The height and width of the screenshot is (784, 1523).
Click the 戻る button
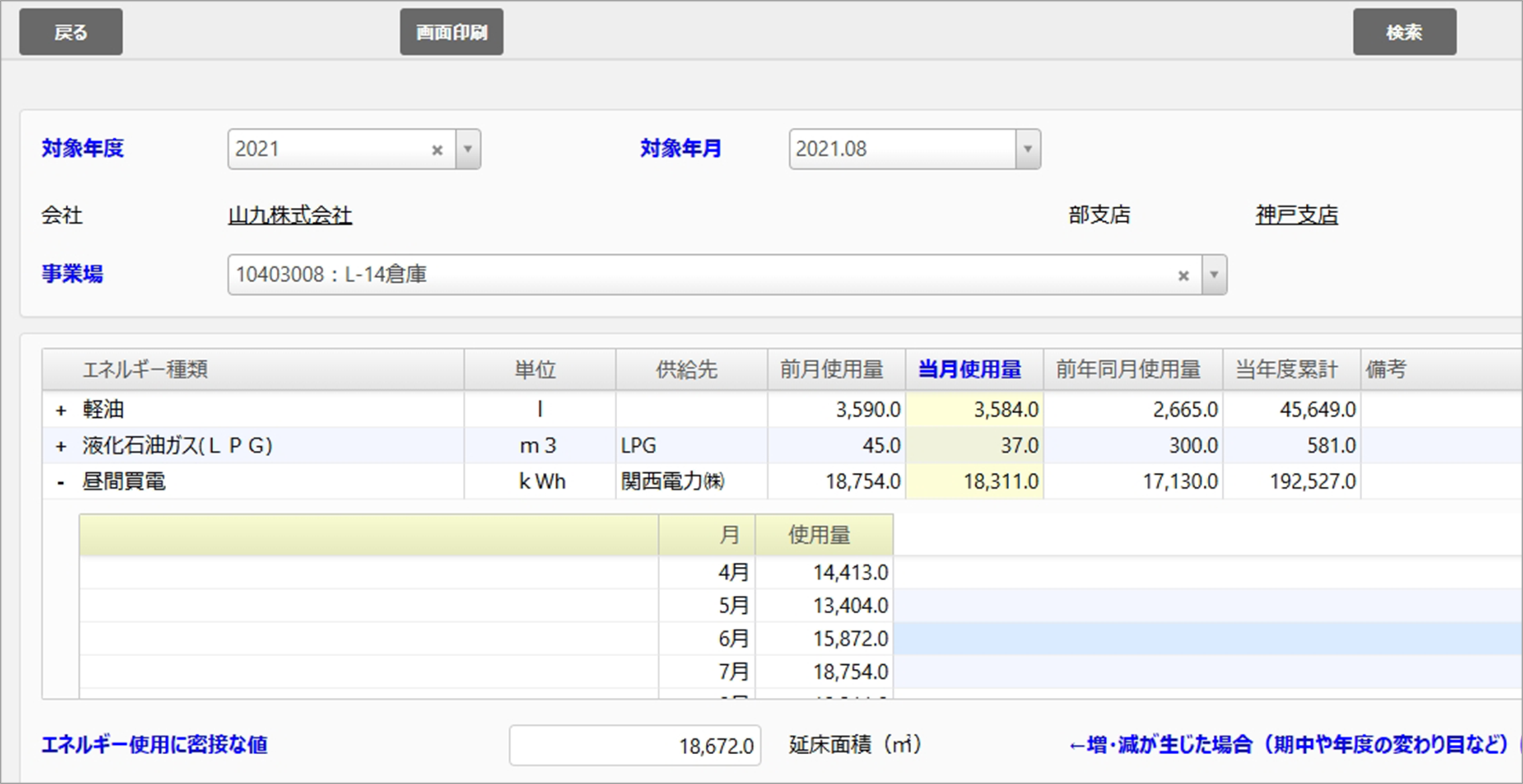click(71, 32)
